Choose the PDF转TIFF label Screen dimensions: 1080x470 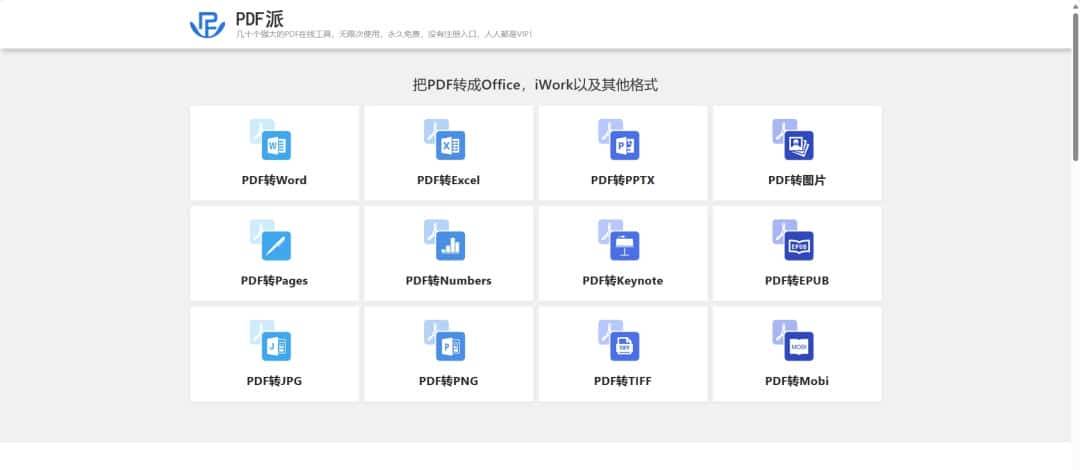point(623,381)
